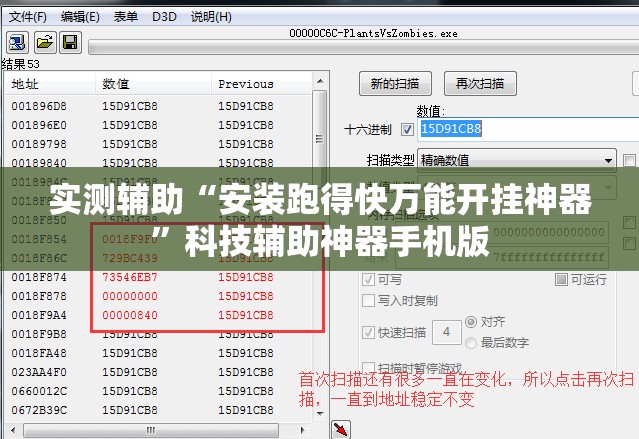Image resolution: width=639 pixels, height=439 pixels.
Task: Open the 表单 menu
Action: click(126, 17)
